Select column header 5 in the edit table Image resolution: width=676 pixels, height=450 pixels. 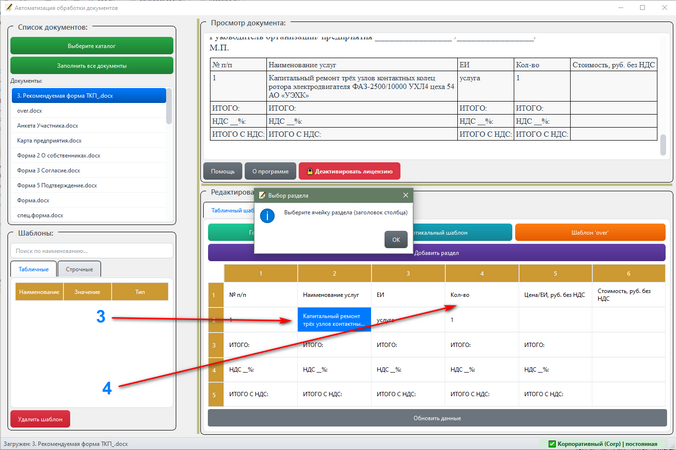(x=556, y=273)
